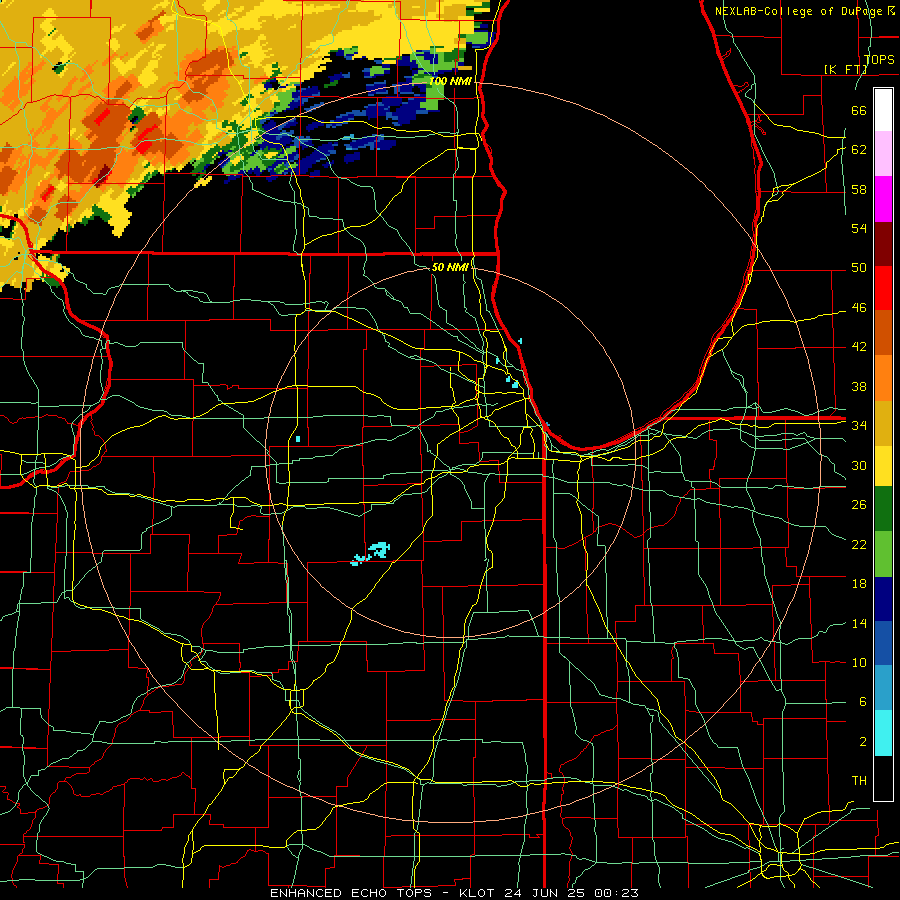Click the legend value '38'

point(859,386)
